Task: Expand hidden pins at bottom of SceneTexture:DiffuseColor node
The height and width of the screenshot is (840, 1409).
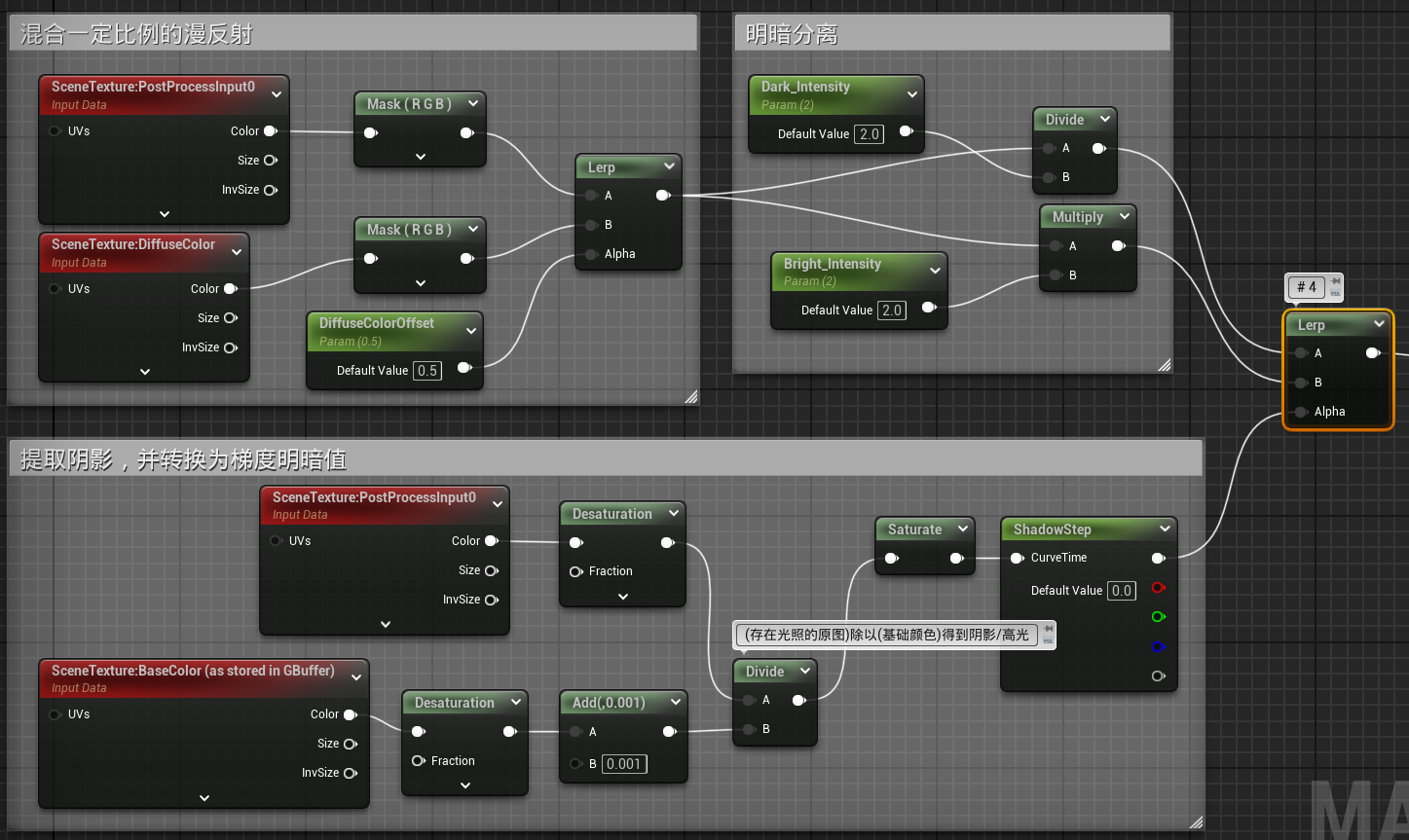Action: [145, 372]
